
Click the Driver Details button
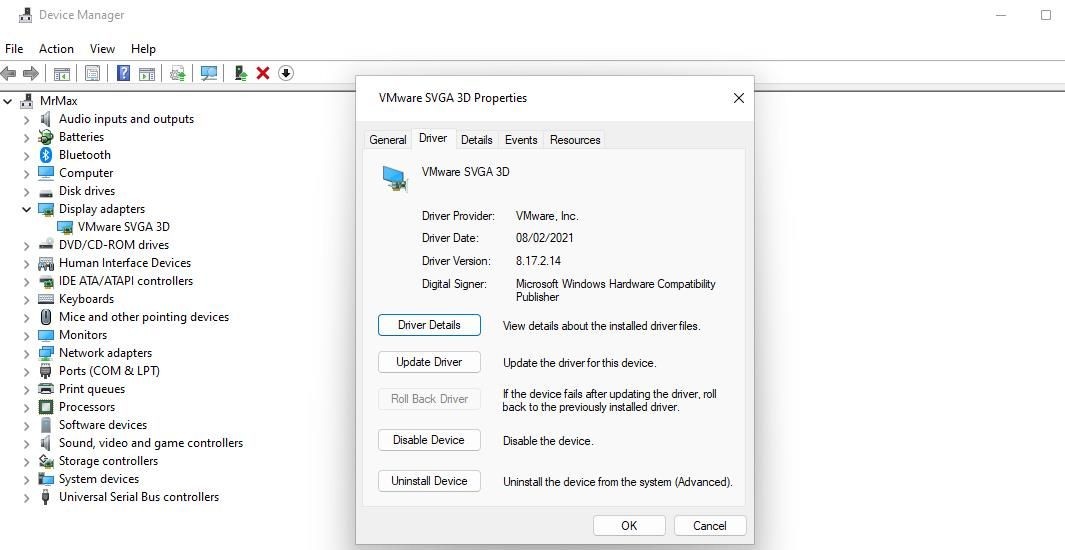(x=429, y=325)
